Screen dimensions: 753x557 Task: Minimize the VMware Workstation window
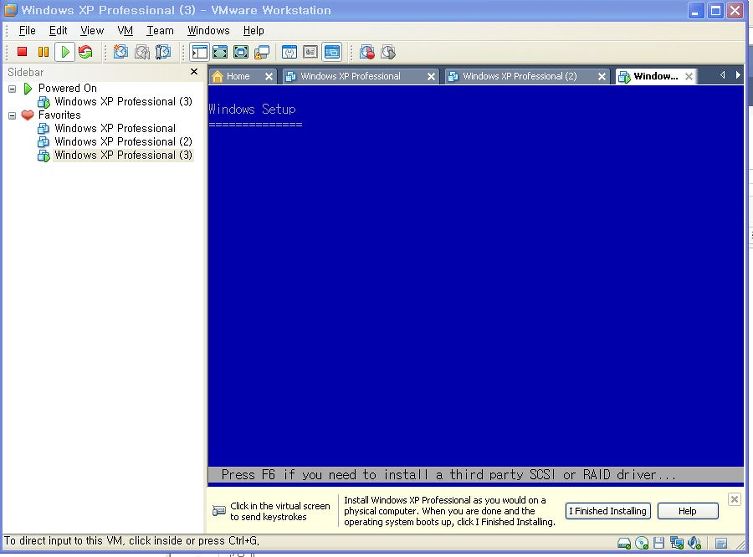696,11
